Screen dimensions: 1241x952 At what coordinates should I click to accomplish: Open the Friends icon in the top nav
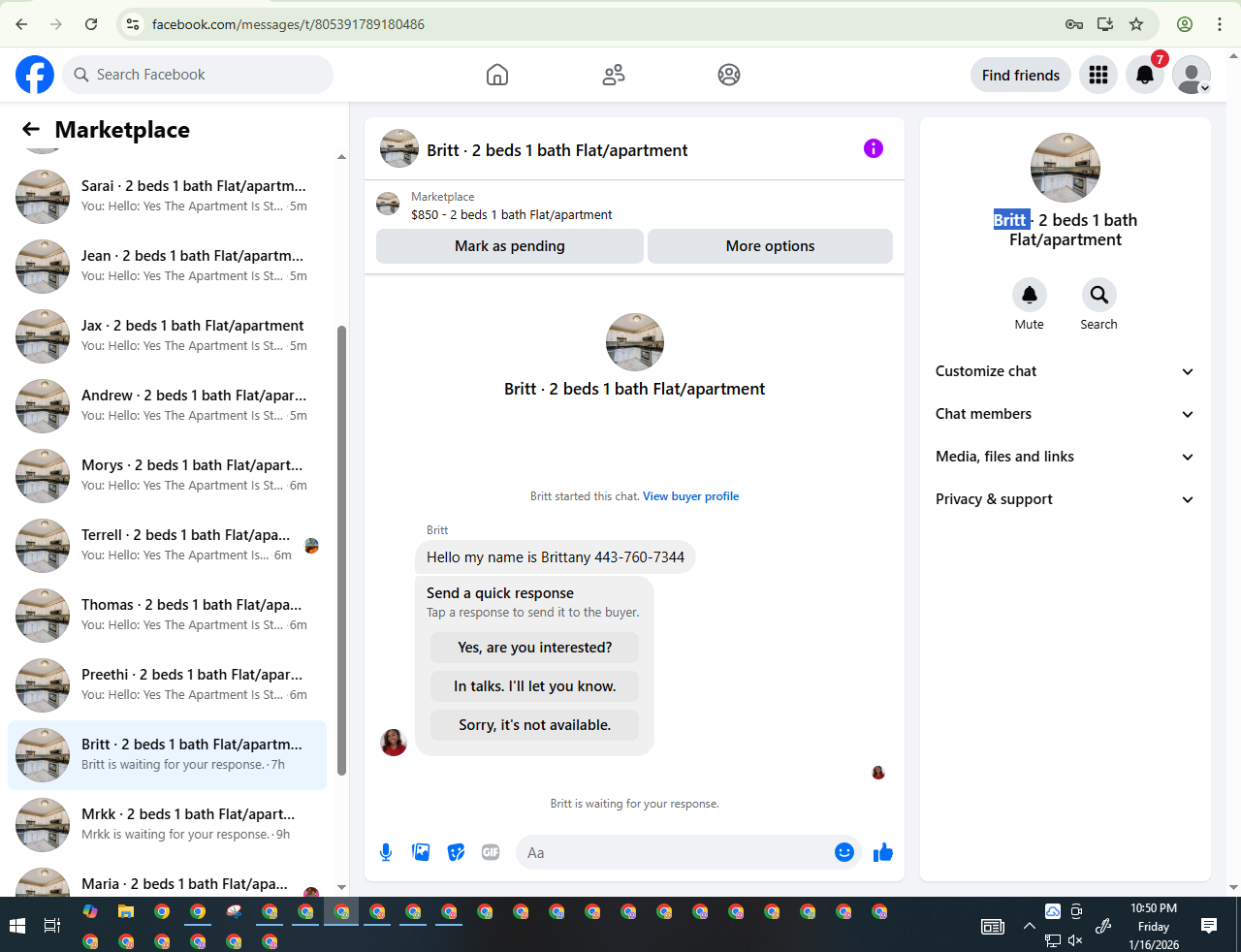[x=614, y=75]
